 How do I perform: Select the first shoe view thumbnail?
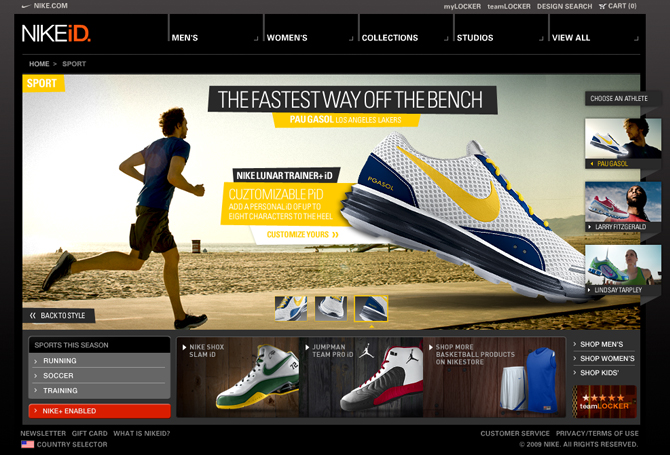(291, 308)
